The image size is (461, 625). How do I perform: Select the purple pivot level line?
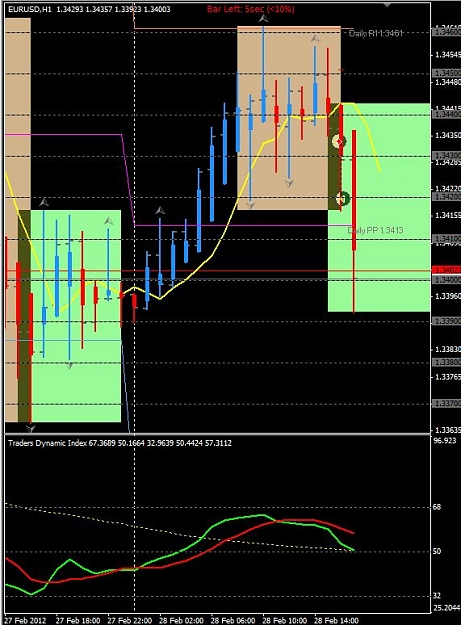239,226
